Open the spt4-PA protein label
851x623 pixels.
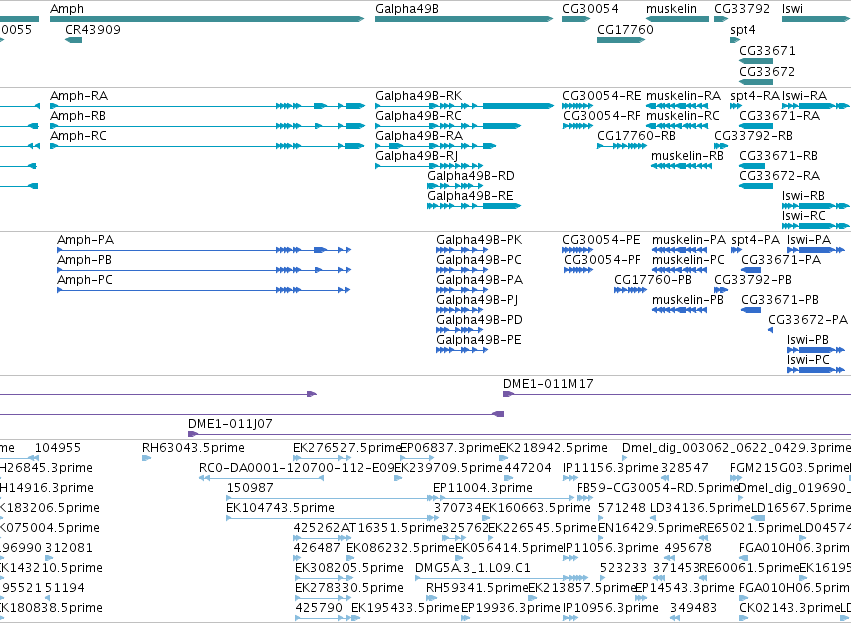(x=755, y=240)
